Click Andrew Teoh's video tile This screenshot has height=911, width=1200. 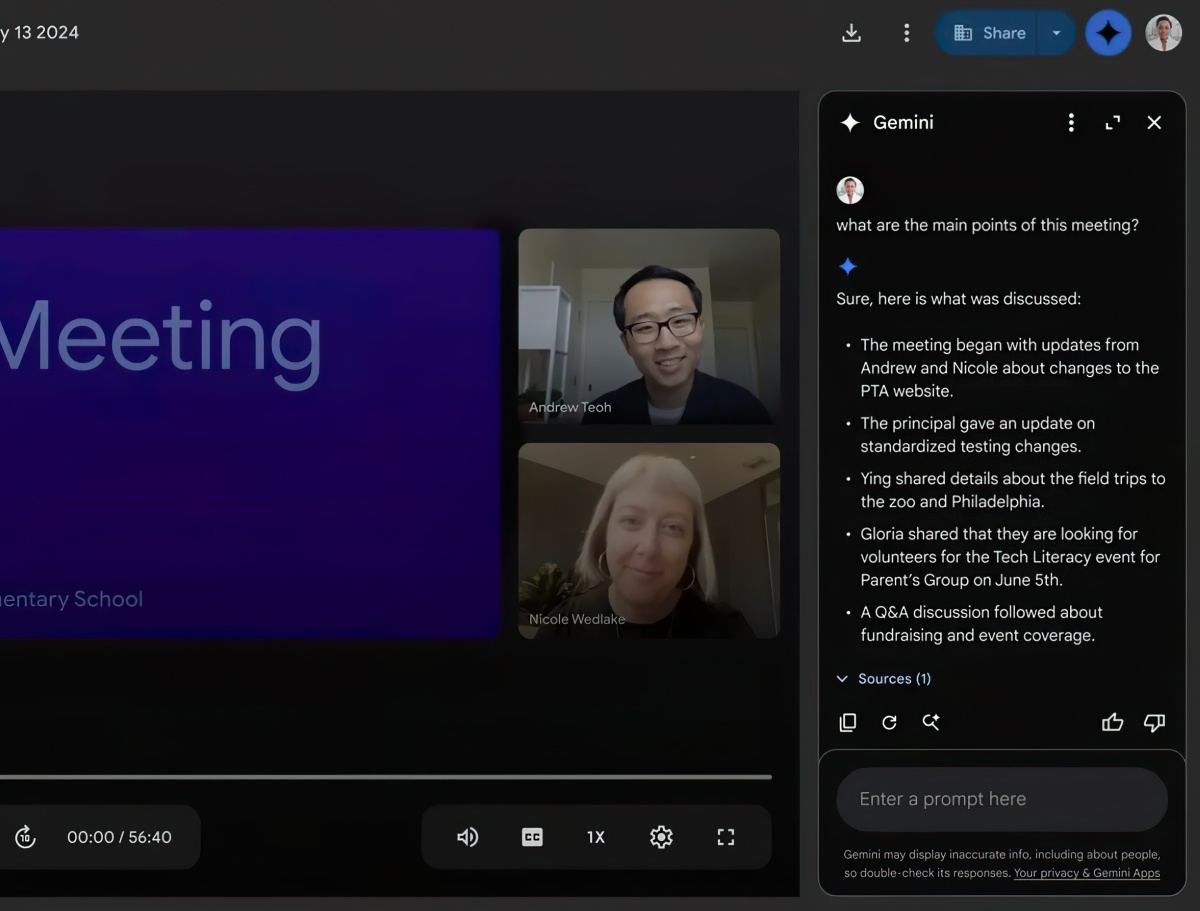649,326
